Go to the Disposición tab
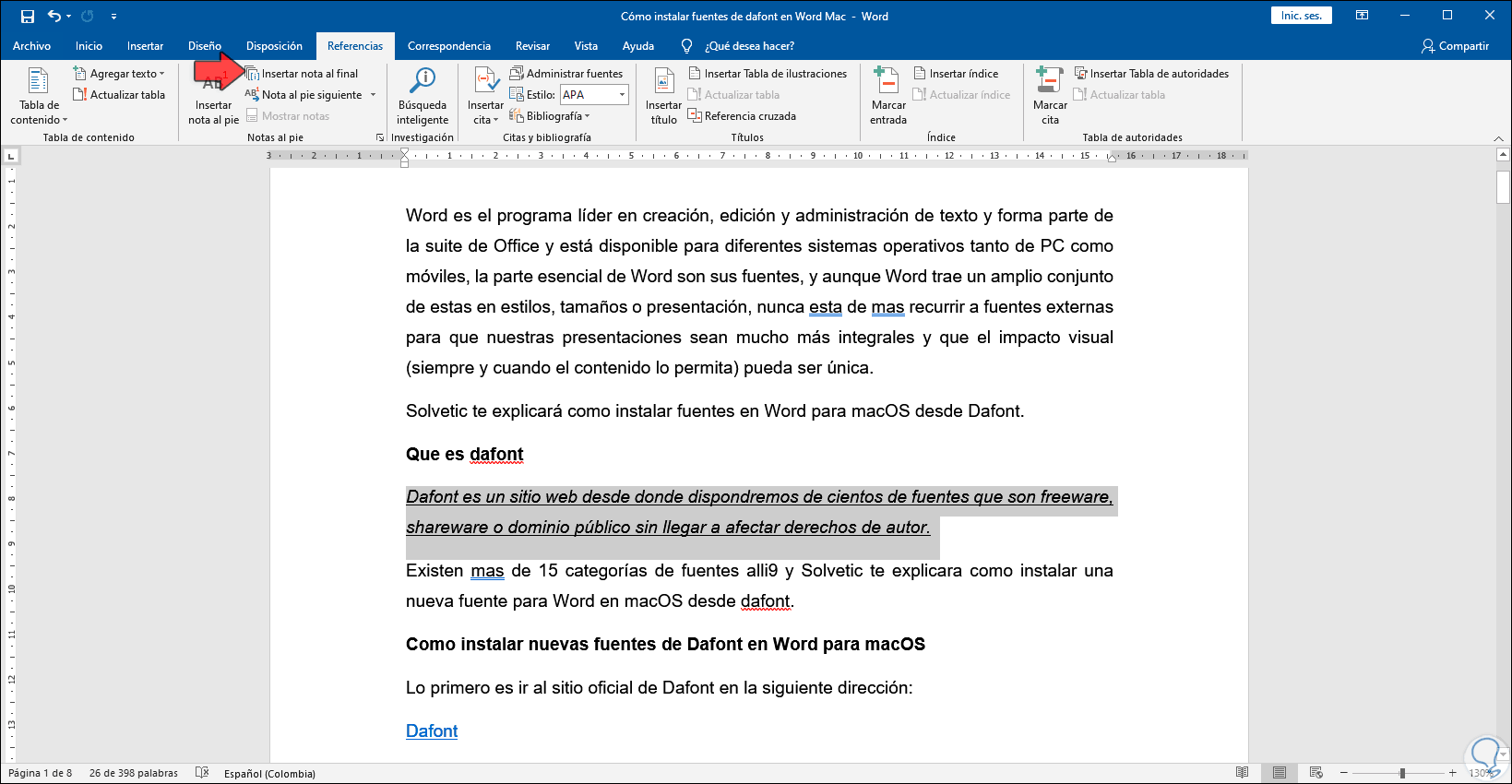Image resolution: width=1512 pixels, height=784 pixels. 274,46
